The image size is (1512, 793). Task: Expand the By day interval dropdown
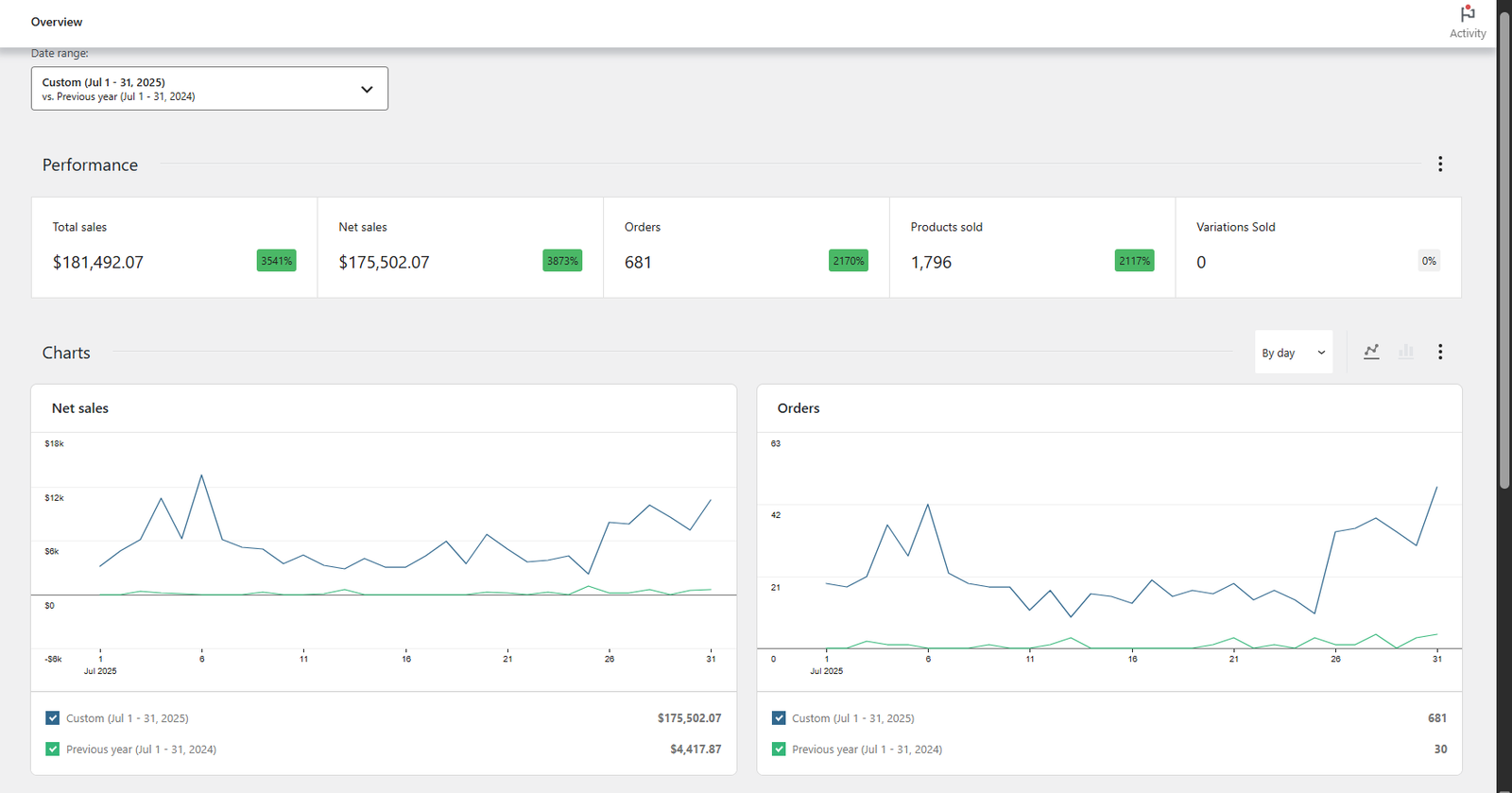point(1293,353)
